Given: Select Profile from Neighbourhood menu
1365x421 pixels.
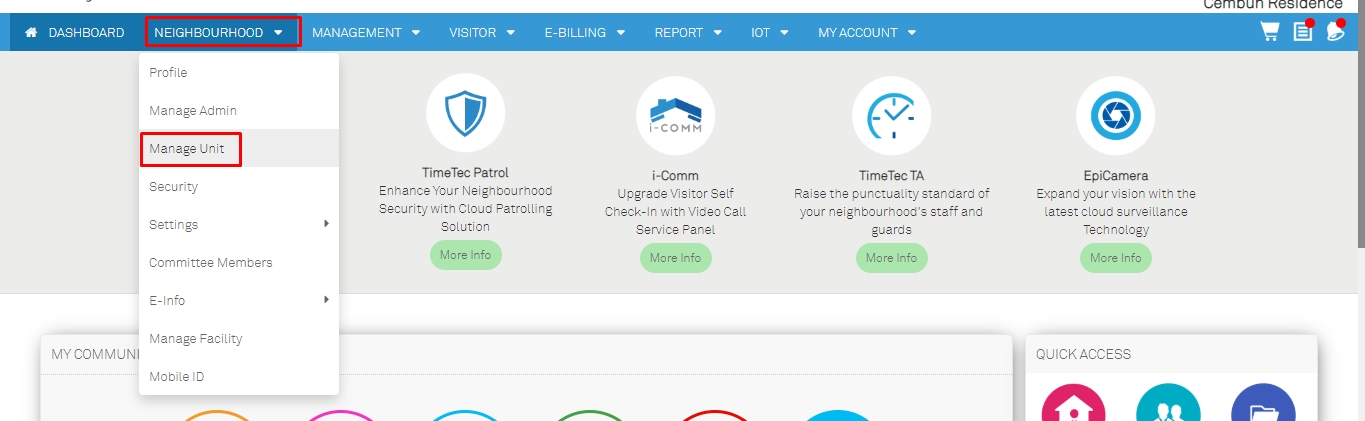Looking at the screenshot, I should [239, 72].
